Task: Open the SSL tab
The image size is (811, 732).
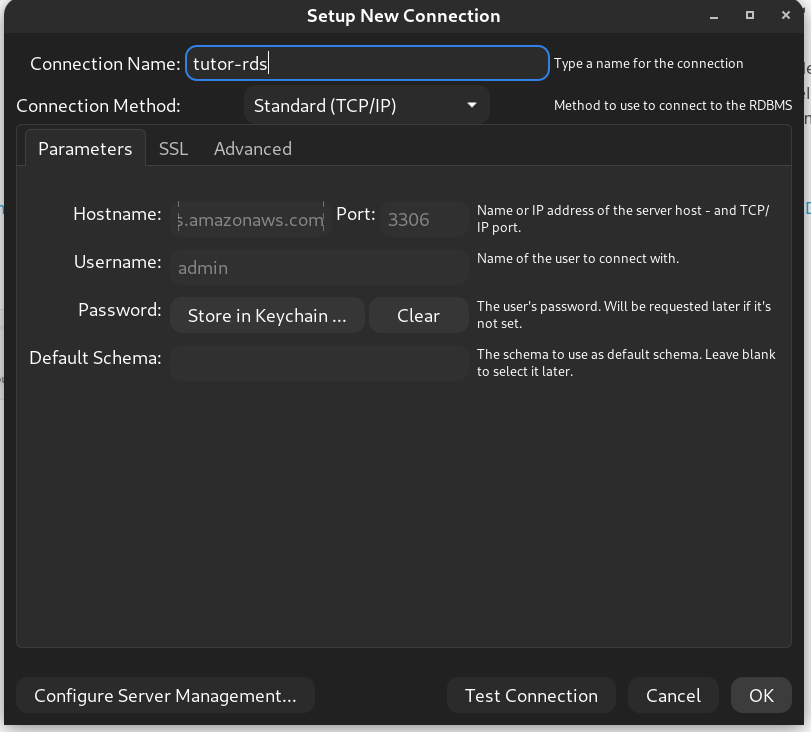Action: pyautogui.click(x=173, y=148)
